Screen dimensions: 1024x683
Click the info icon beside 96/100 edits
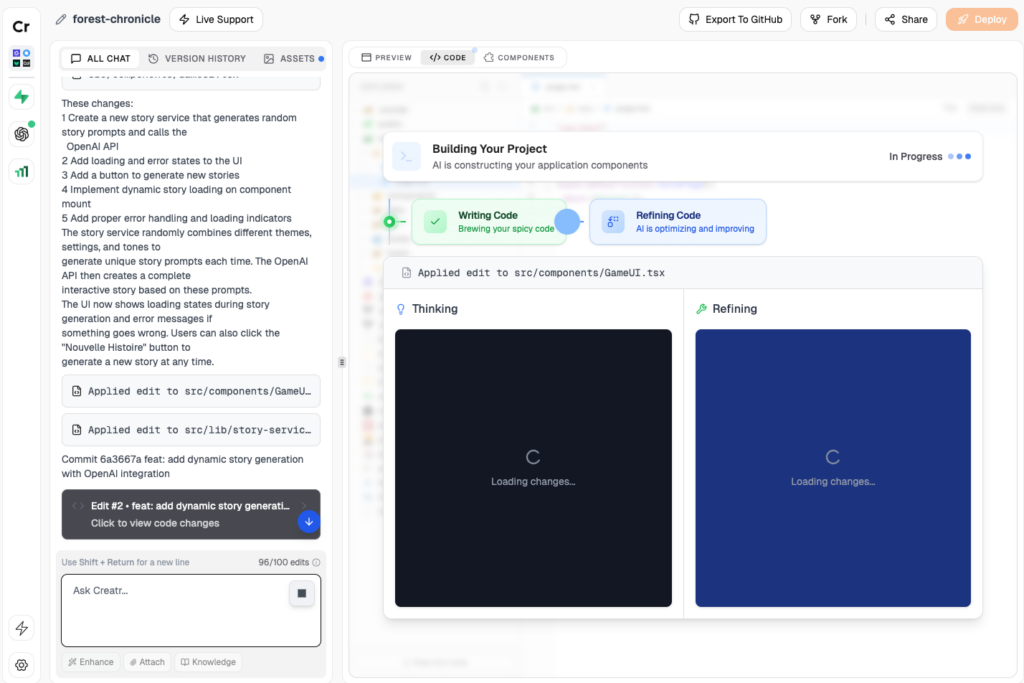(316, 562)
